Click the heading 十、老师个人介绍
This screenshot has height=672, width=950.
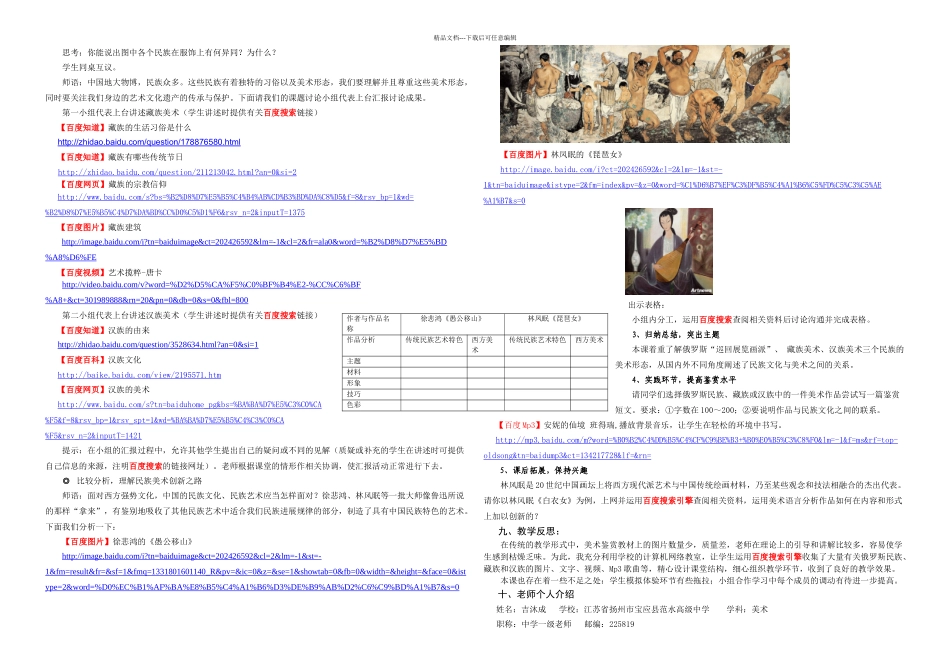[536, 594]
